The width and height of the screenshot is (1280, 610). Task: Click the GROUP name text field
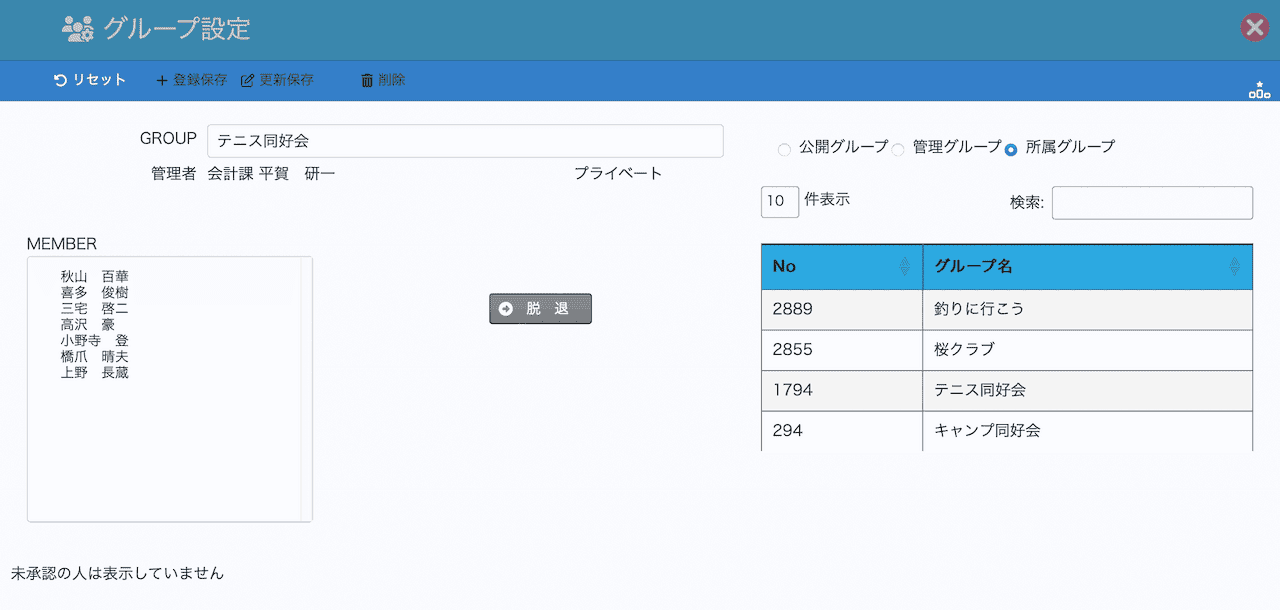click(x=465, y=141)
